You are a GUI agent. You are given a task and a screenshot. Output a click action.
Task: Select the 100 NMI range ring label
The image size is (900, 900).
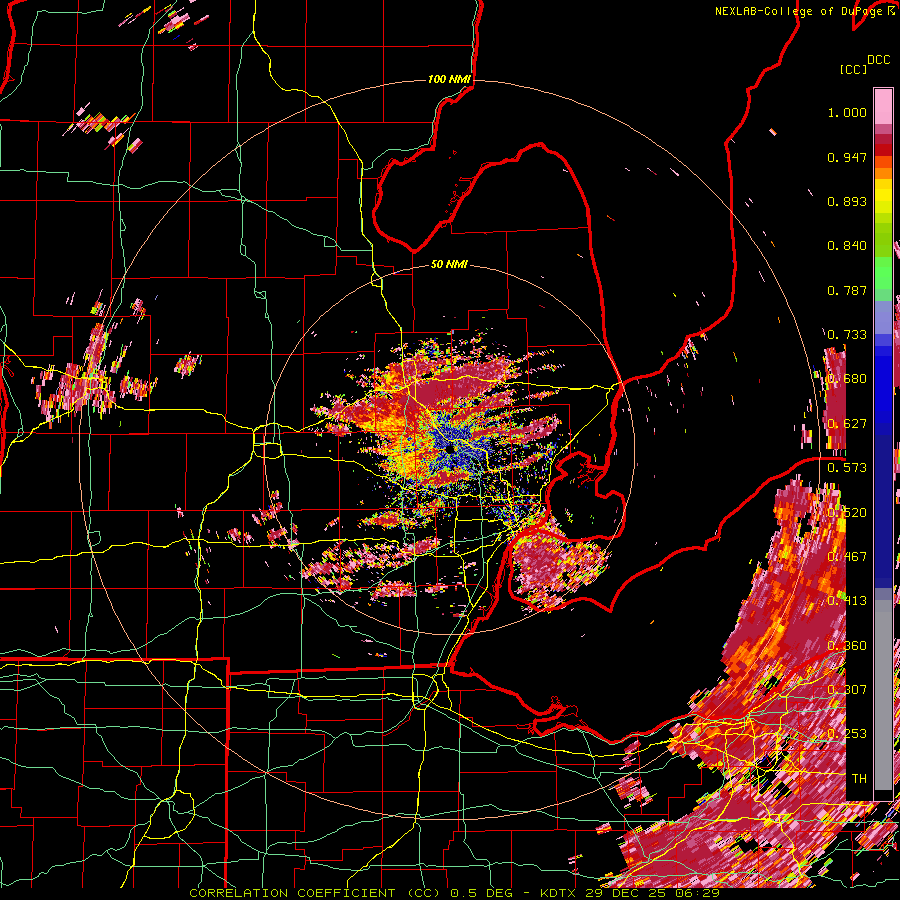449,79
